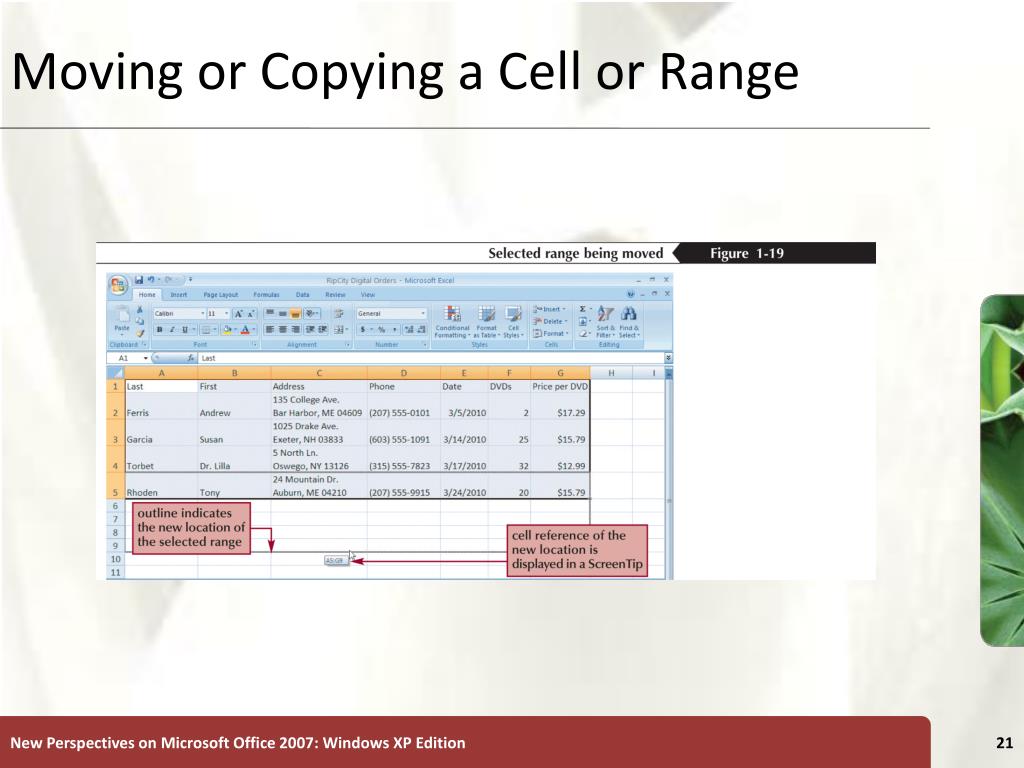1024x768 pixels.
Task: Activate the Format Painter brush
Action: 139,333
